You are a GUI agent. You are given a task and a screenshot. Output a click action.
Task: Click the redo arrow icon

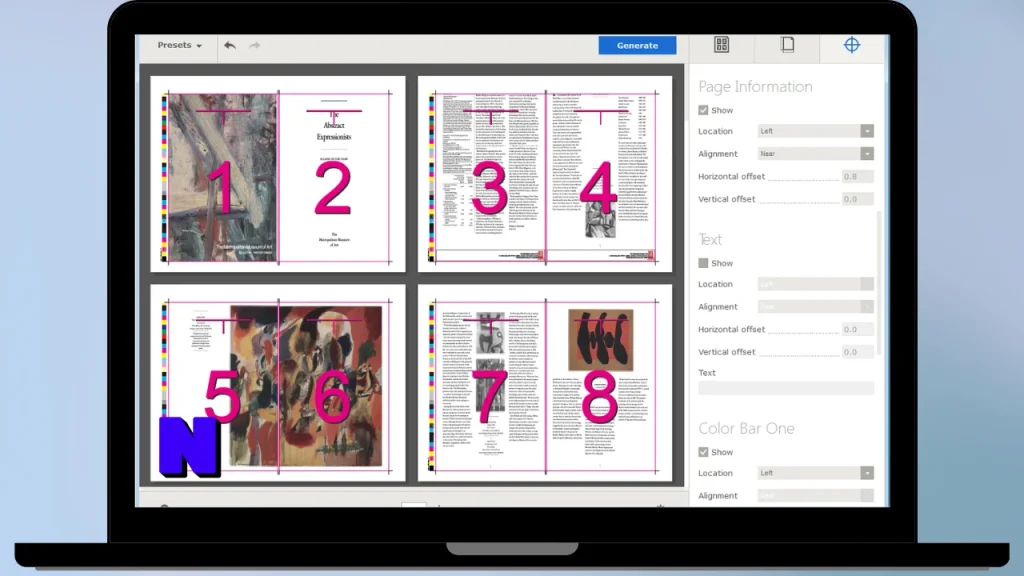[255, 45]
